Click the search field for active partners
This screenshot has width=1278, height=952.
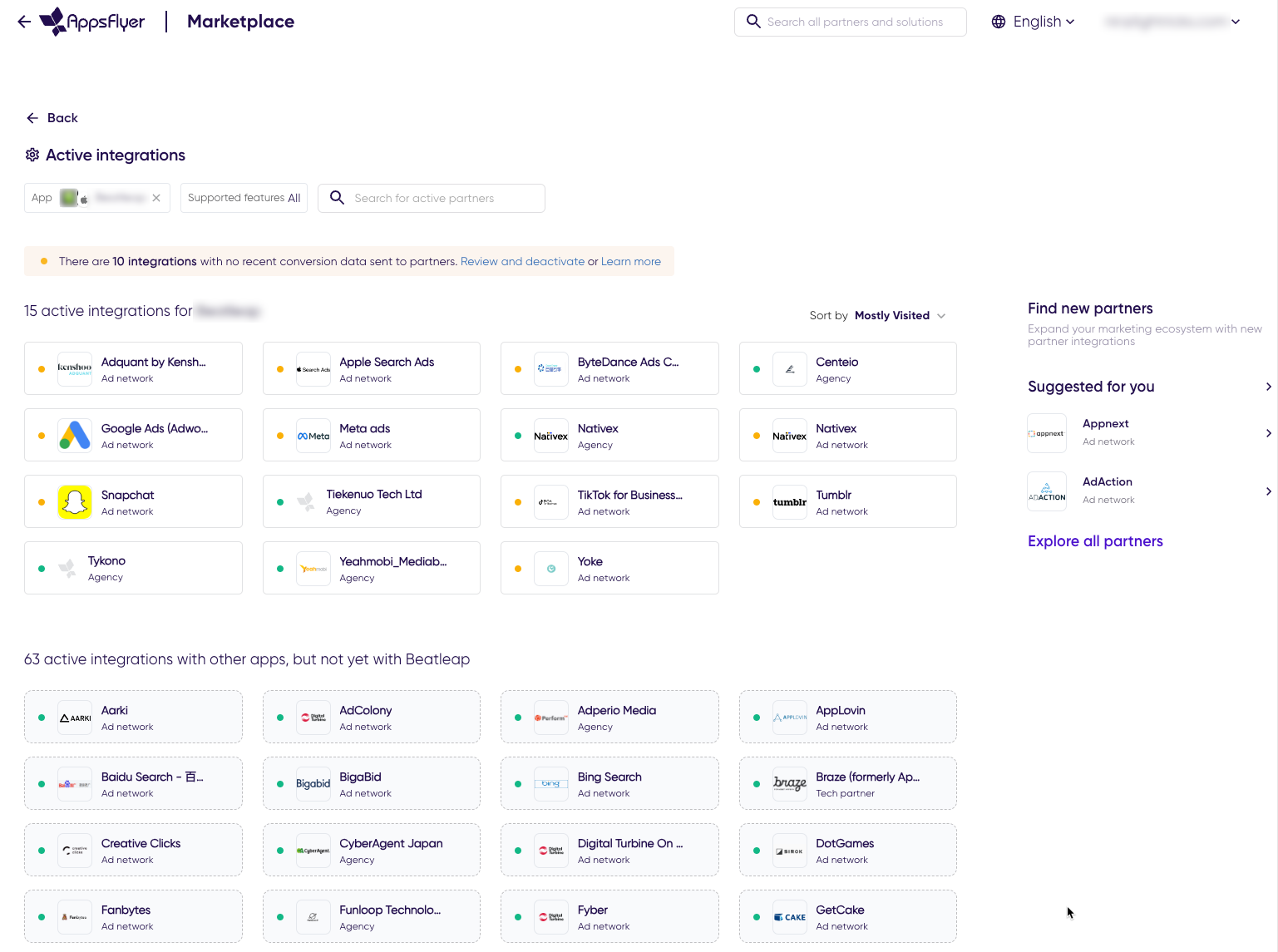pyautogui.click(x=432, y=198)
